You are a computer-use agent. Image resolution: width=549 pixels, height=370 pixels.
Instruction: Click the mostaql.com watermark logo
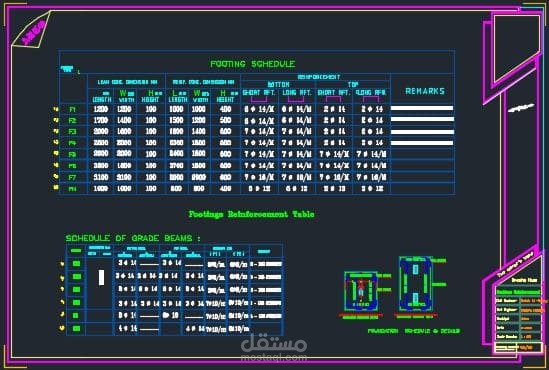274,347
